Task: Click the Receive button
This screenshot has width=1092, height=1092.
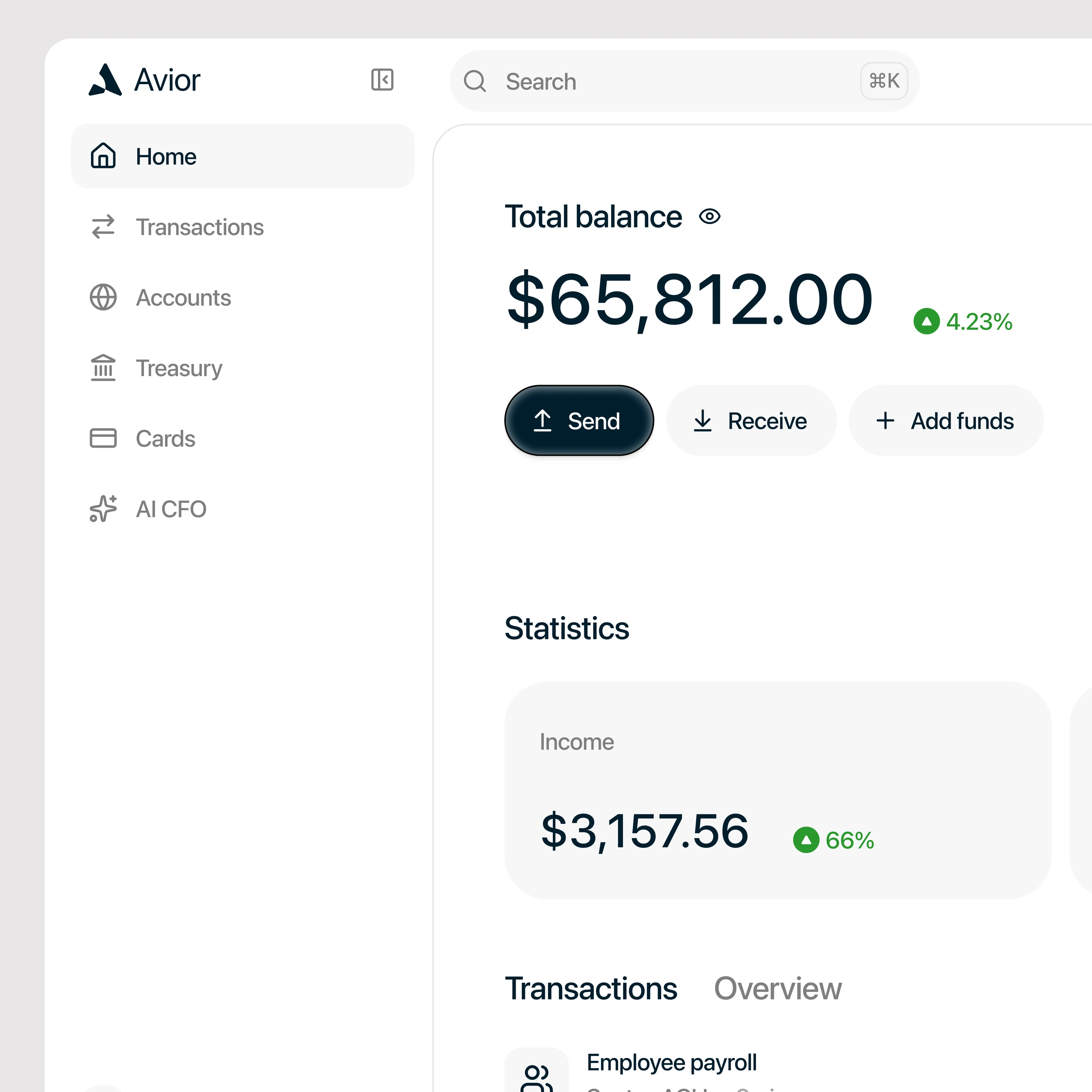Action: (x=751, y=420)
